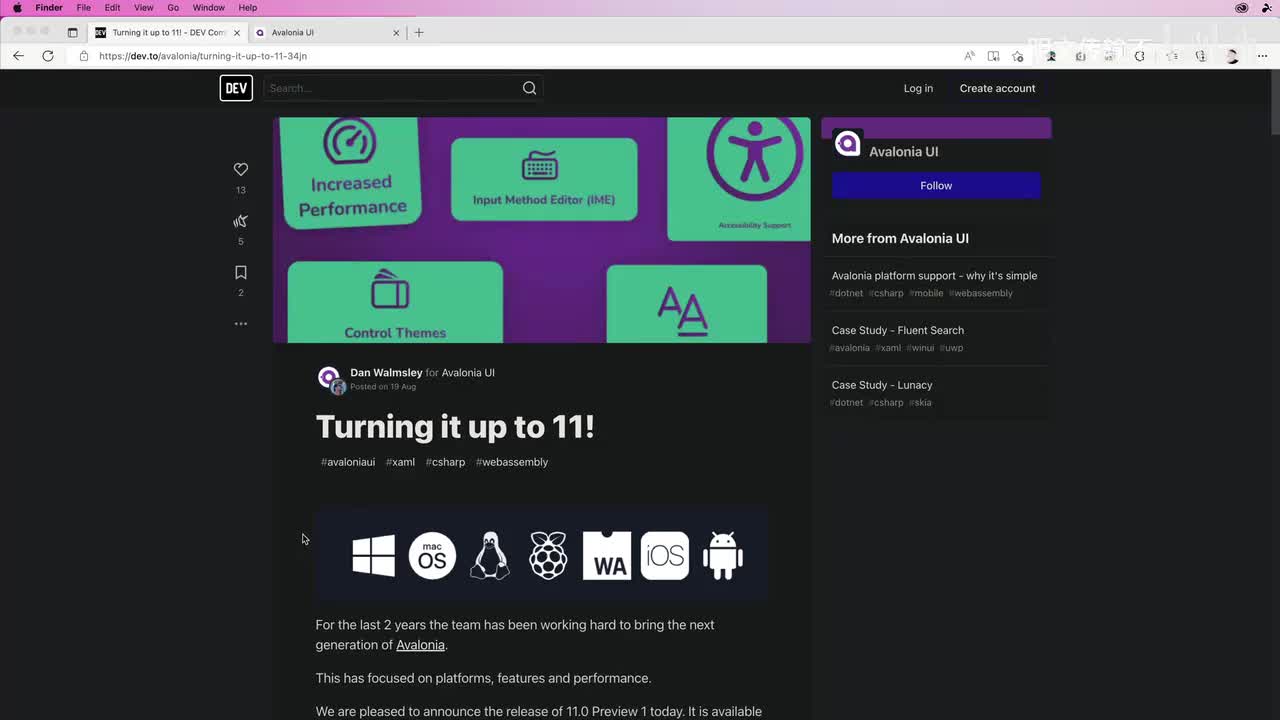1280x720 pixels.
Task: Open the #avaloniaui tag under the title
Action: coord(348,462)
